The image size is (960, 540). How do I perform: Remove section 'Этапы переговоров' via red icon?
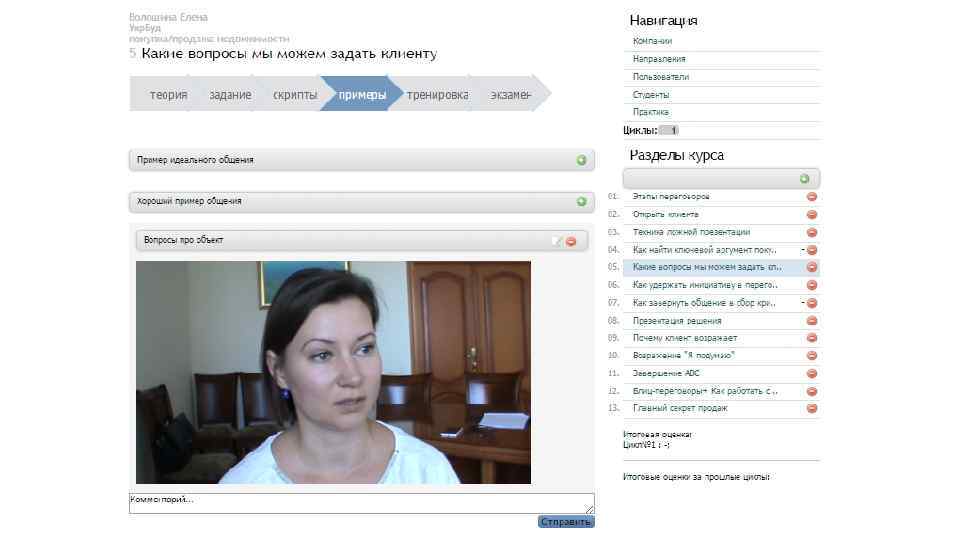[812, 197]
